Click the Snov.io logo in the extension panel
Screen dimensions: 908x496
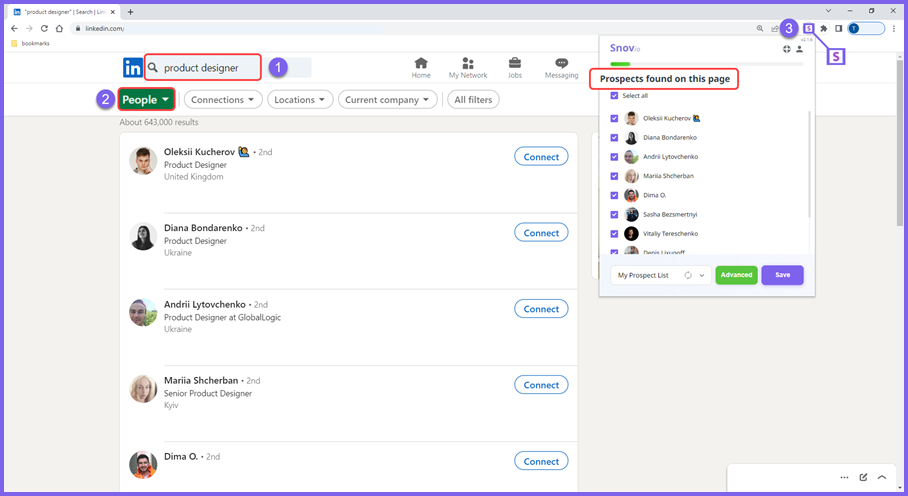pos(625,48)
